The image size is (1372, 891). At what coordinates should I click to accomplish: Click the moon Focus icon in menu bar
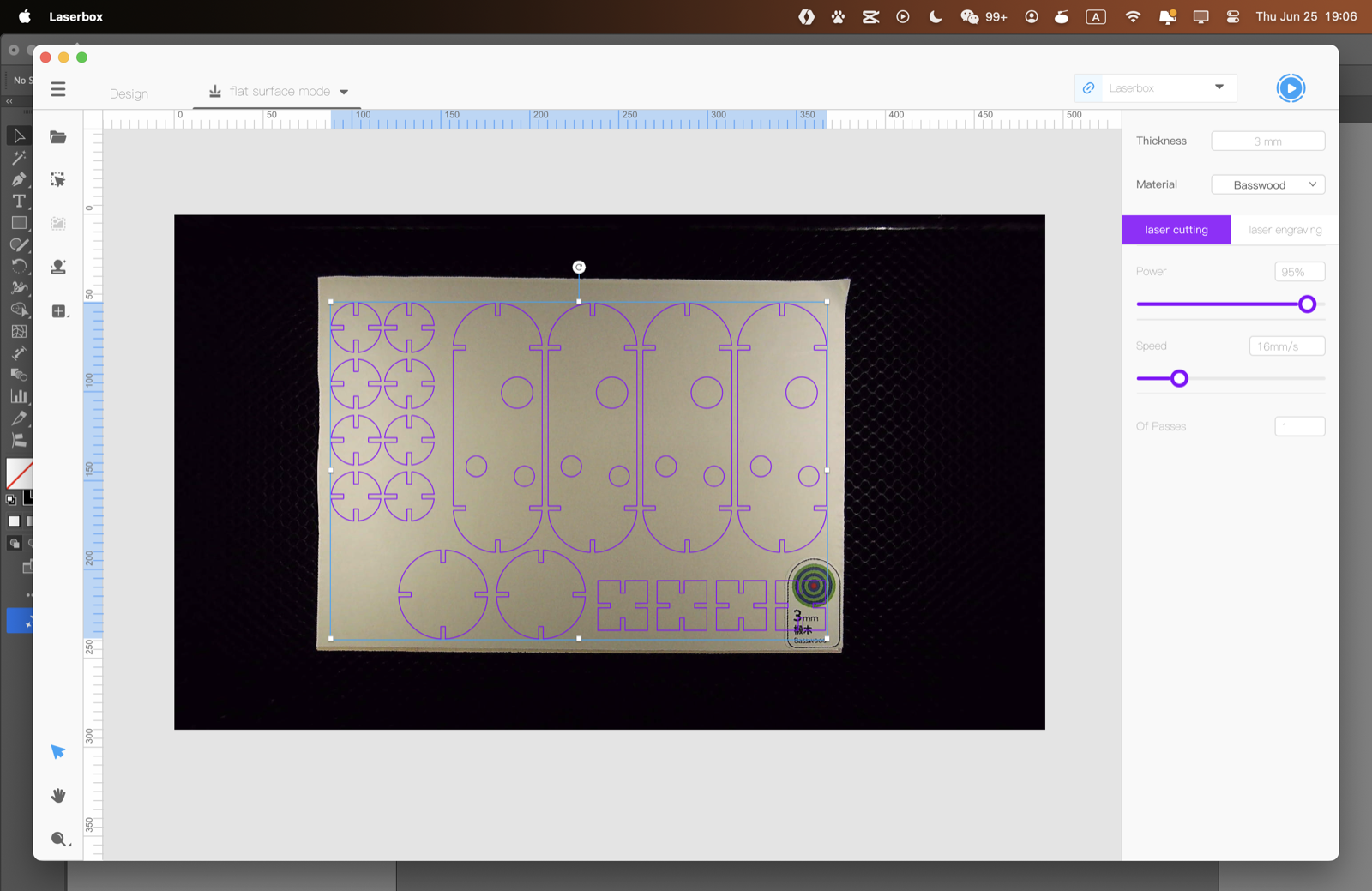(x=936, y=16)
